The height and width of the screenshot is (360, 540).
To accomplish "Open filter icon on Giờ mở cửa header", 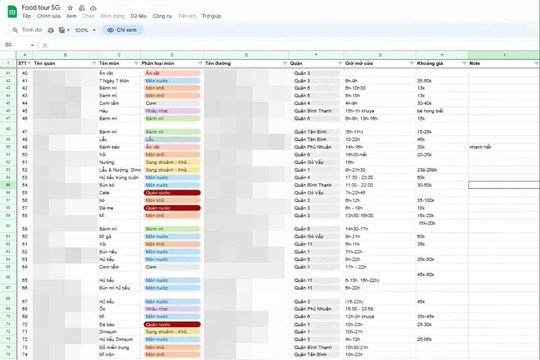I will pos(412,63).
